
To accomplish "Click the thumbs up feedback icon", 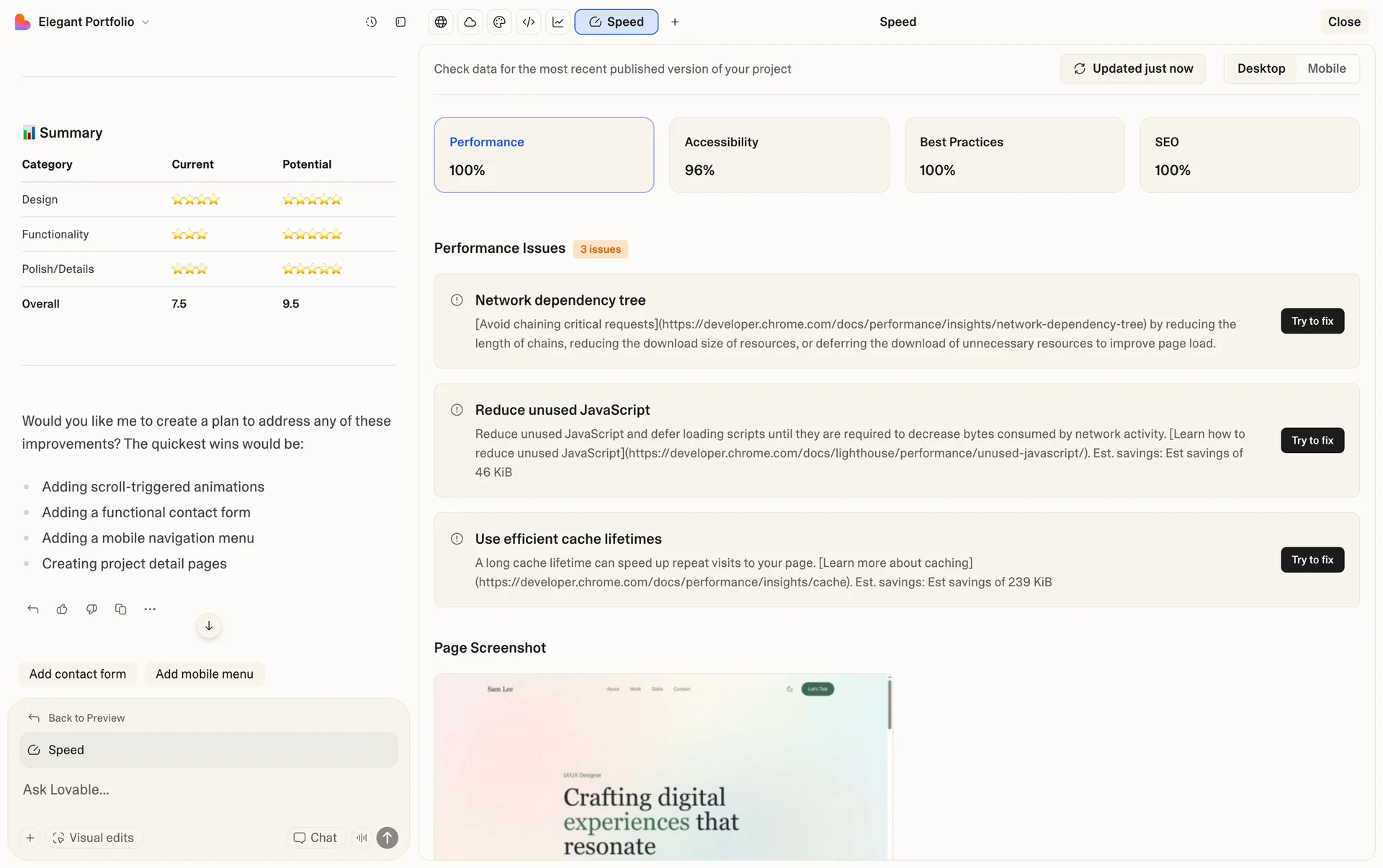I will point(62,609).
